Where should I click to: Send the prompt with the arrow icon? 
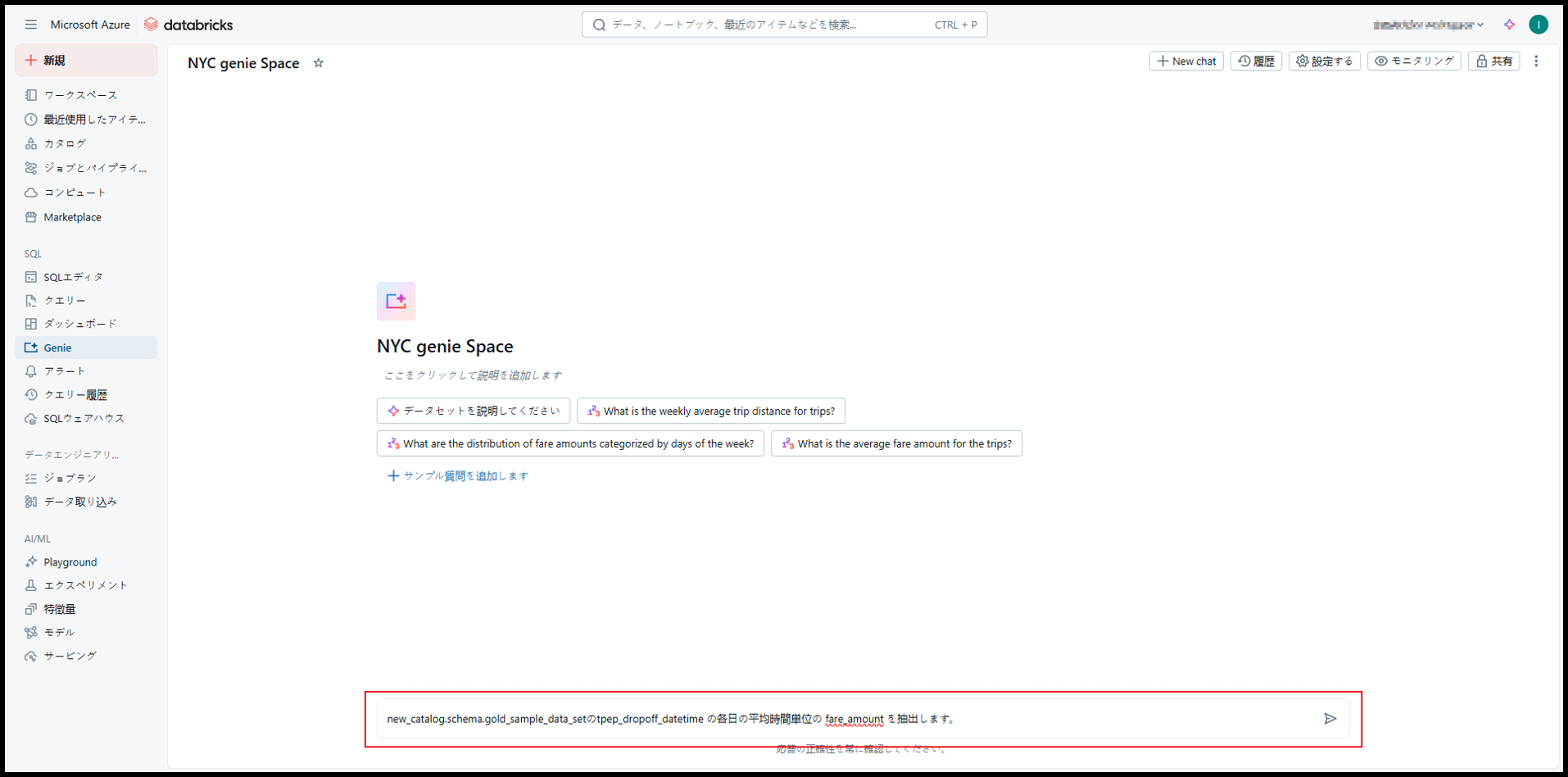[x=1330, y=719]
